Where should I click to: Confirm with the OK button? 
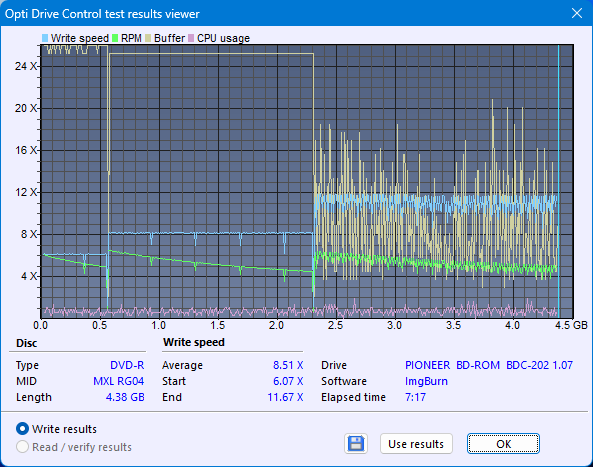point(503,444)
